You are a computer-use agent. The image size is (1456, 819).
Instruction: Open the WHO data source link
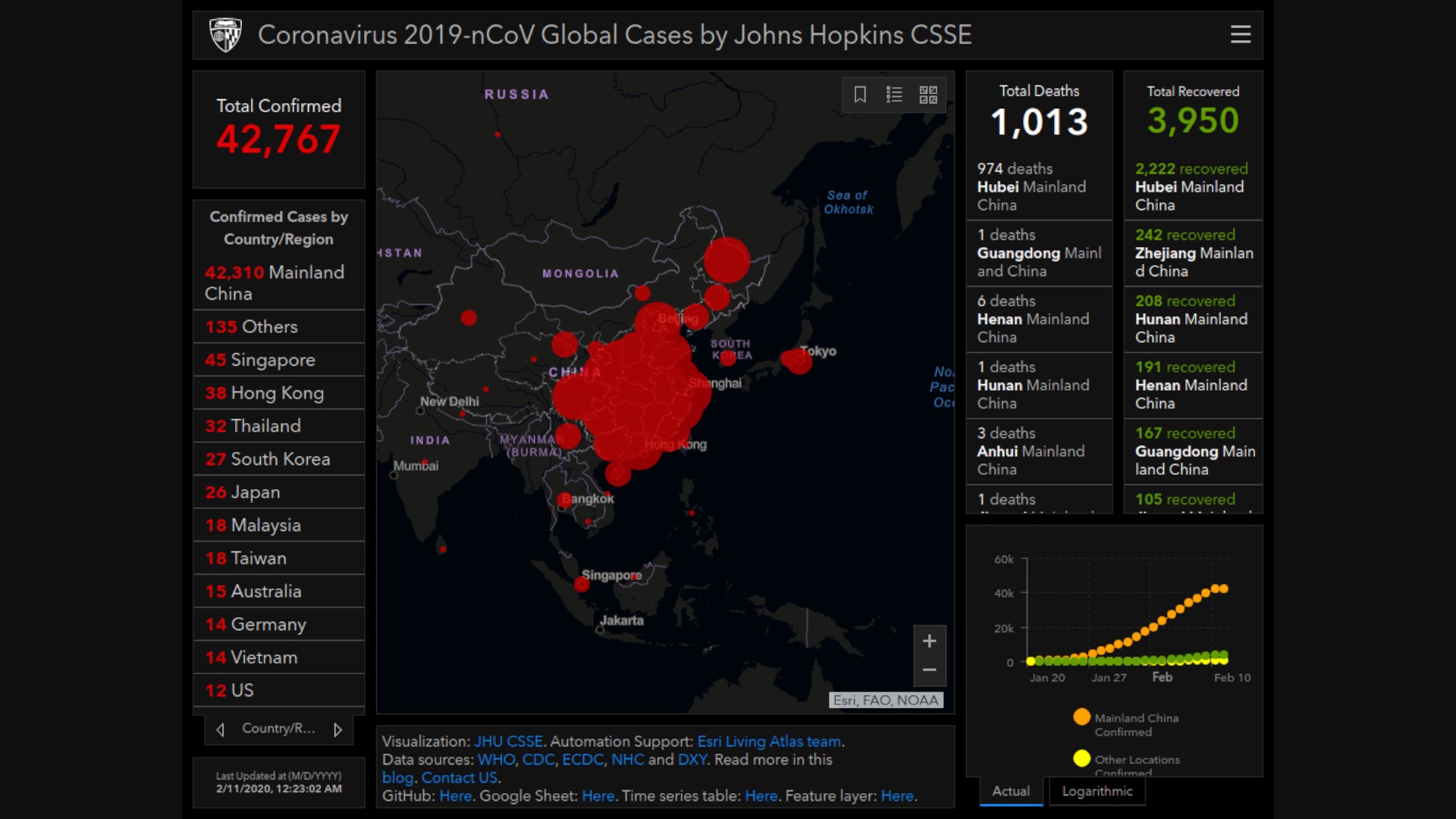point(496,759)
